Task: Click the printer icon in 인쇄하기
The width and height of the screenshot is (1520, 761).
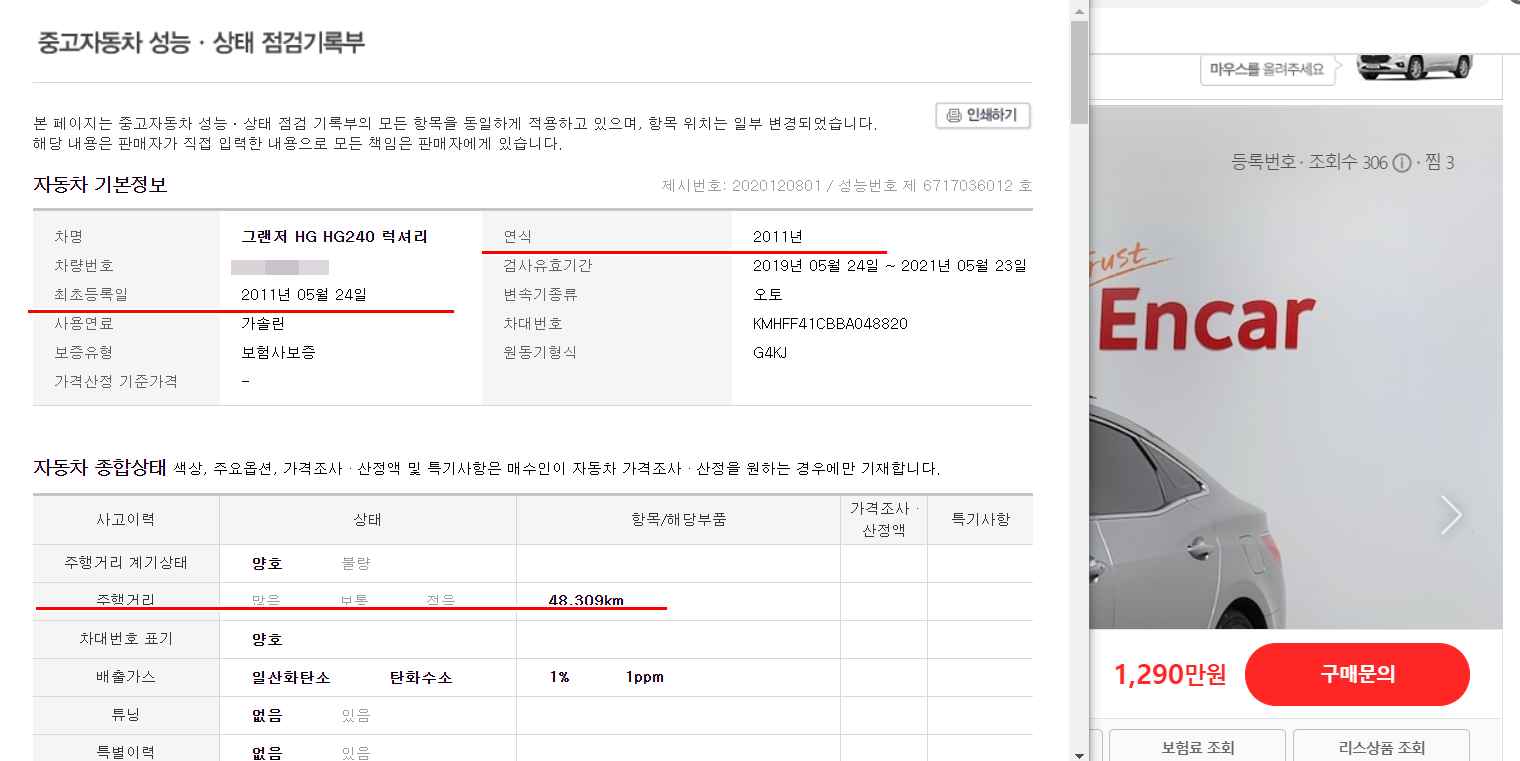Action: [954, 116]
